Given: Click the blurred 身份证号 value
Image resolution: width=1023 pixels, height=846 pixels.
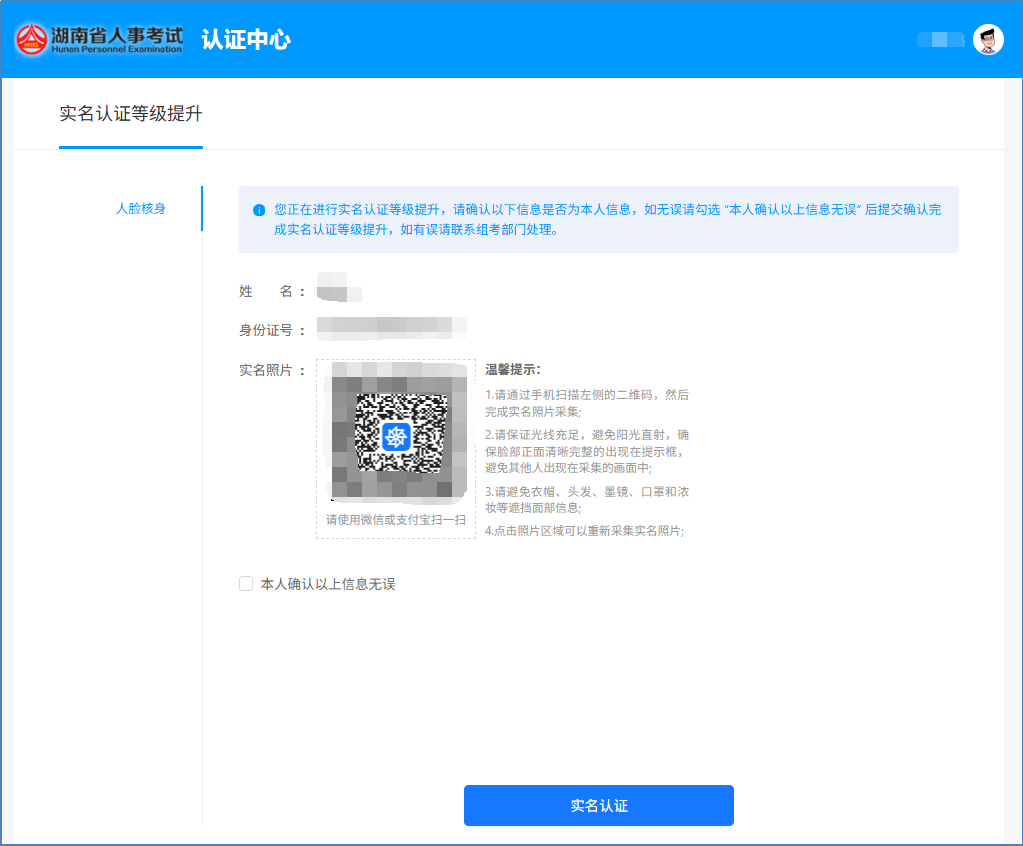Looking at the screenshot, I should [391, 327].
